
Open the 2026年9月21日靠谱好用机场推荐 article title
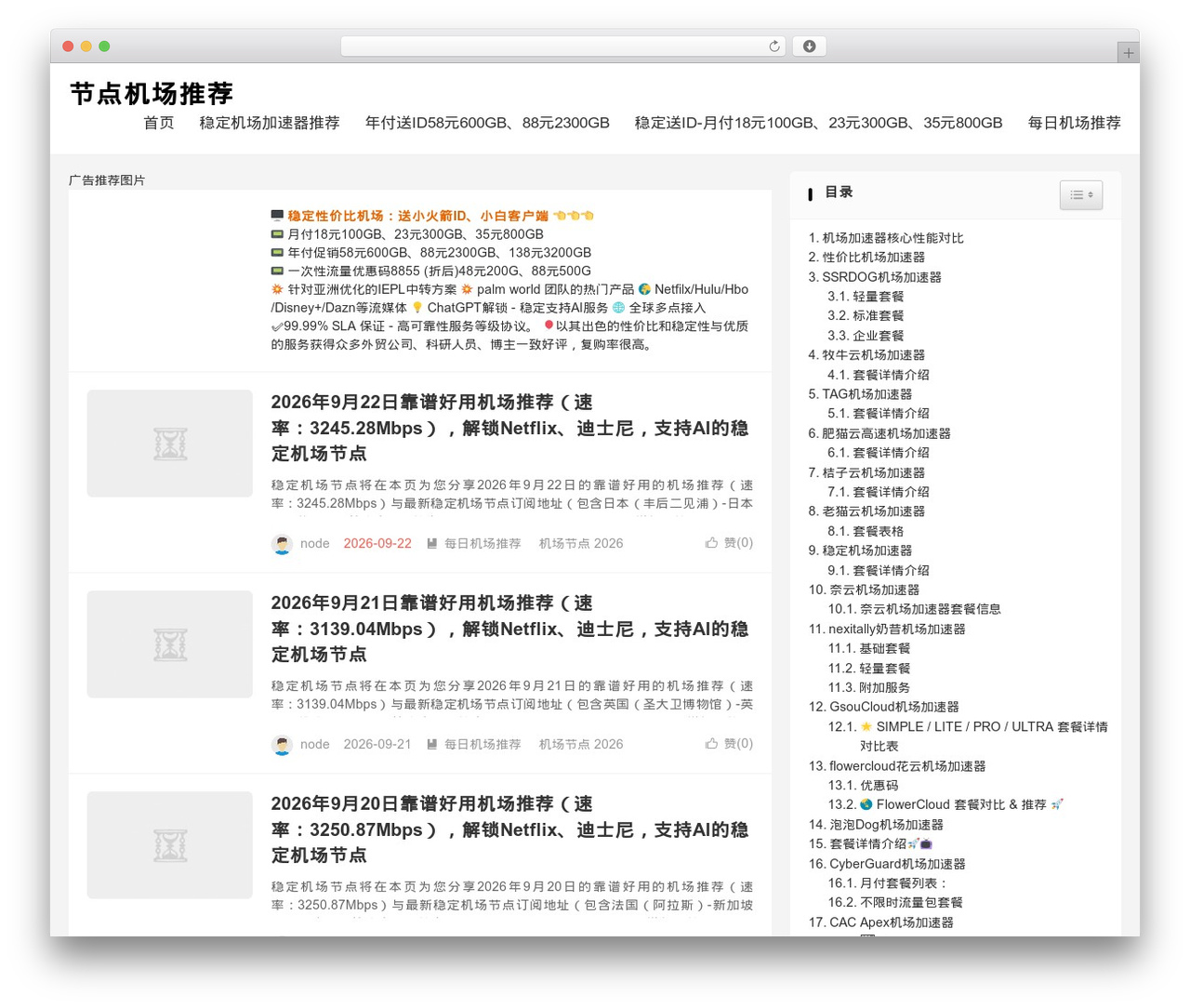point(509,629)
